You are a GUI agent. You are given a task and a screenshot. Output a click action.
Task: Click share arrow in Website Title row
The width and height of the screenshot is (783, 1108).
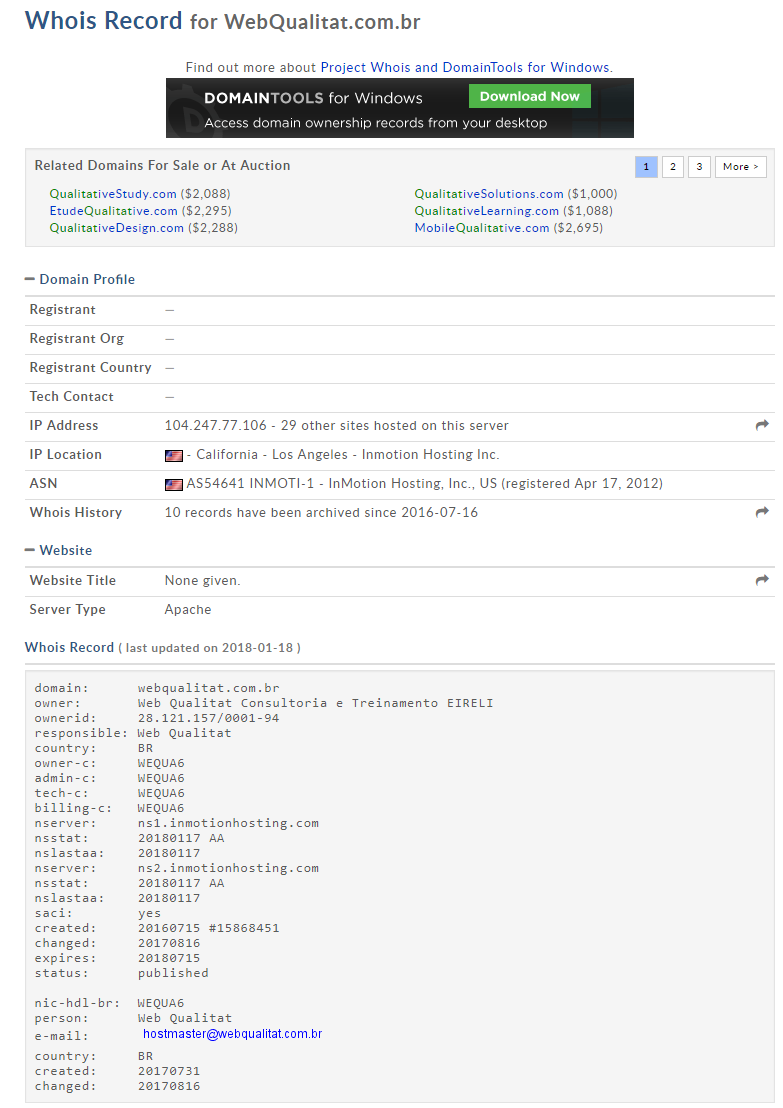pyautogui.click(x=762, y=579)
